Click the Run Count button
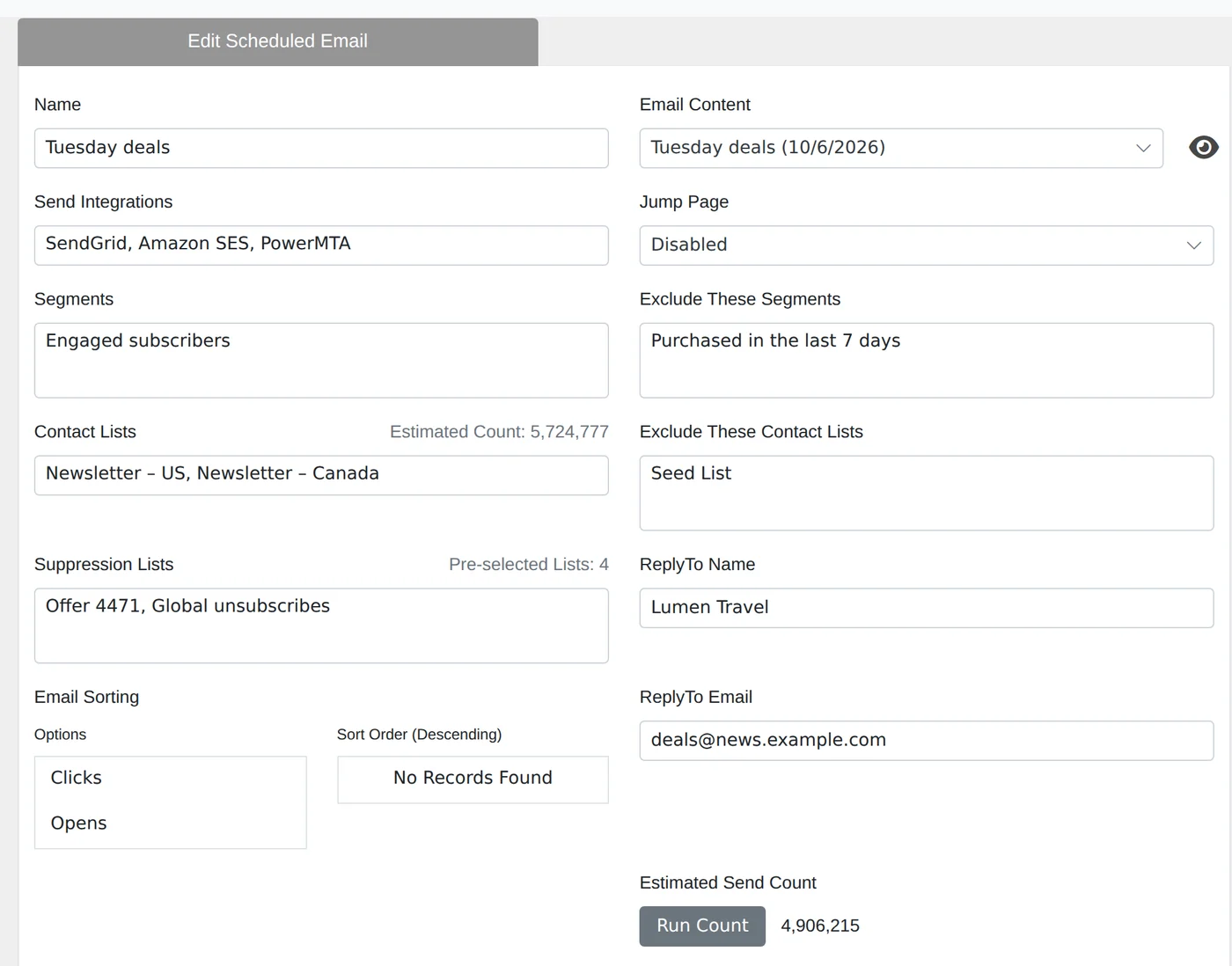 pos(702,926)
